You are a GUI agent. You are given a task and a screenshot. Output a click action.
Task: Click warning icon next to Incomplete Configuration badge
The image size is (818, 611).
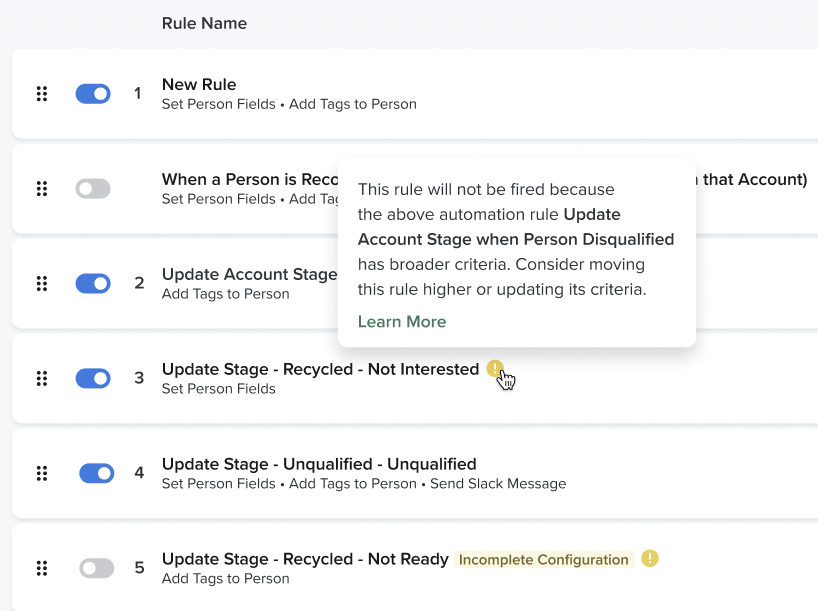click(650, 558)
